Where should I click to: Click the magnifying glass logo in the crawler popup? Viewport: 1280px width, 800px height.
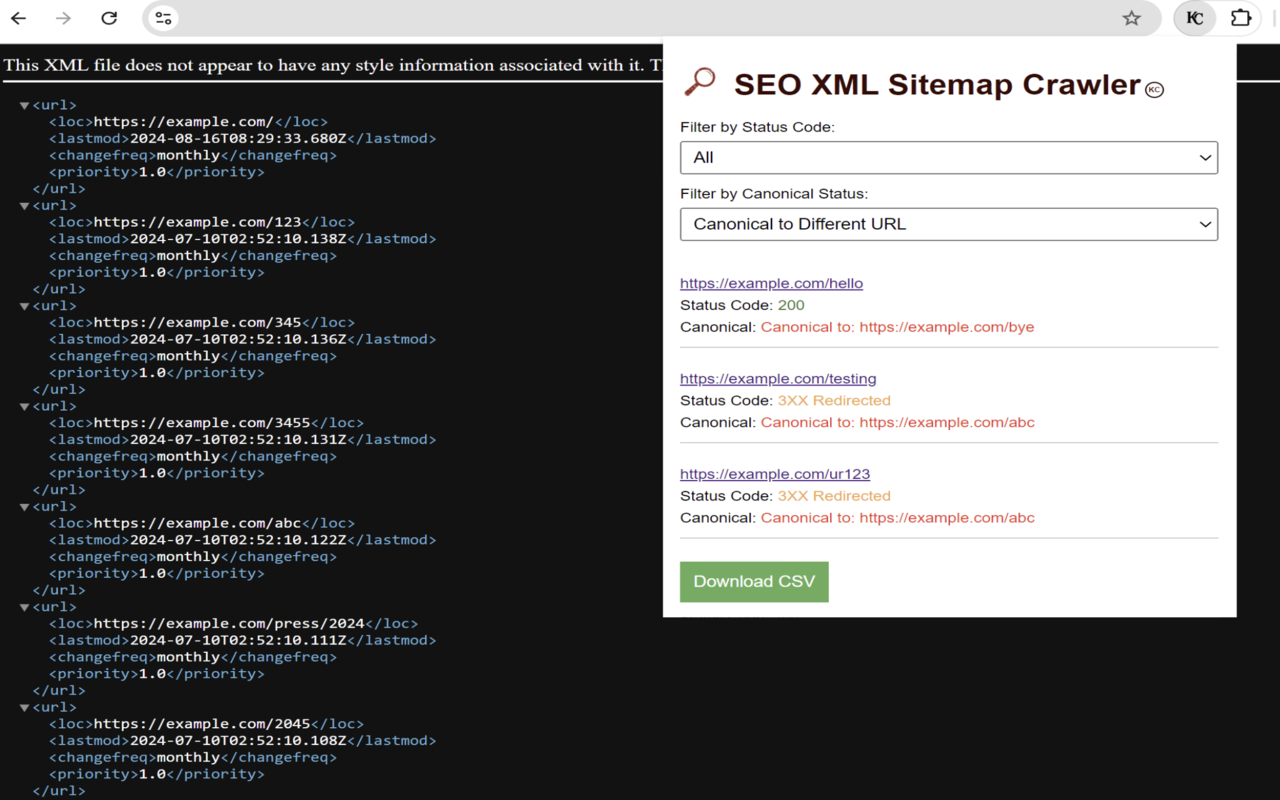[699, 82]
